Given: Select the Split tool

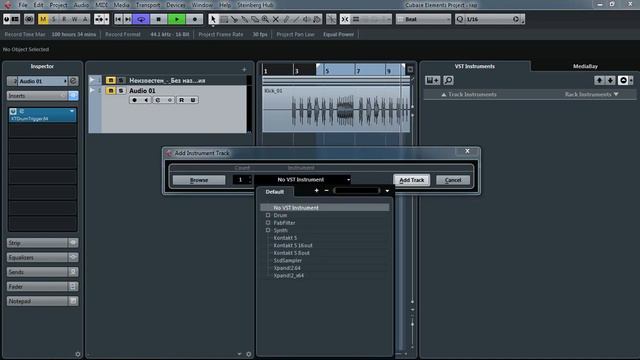Looking at the screenshot, I should click(234, 19).
